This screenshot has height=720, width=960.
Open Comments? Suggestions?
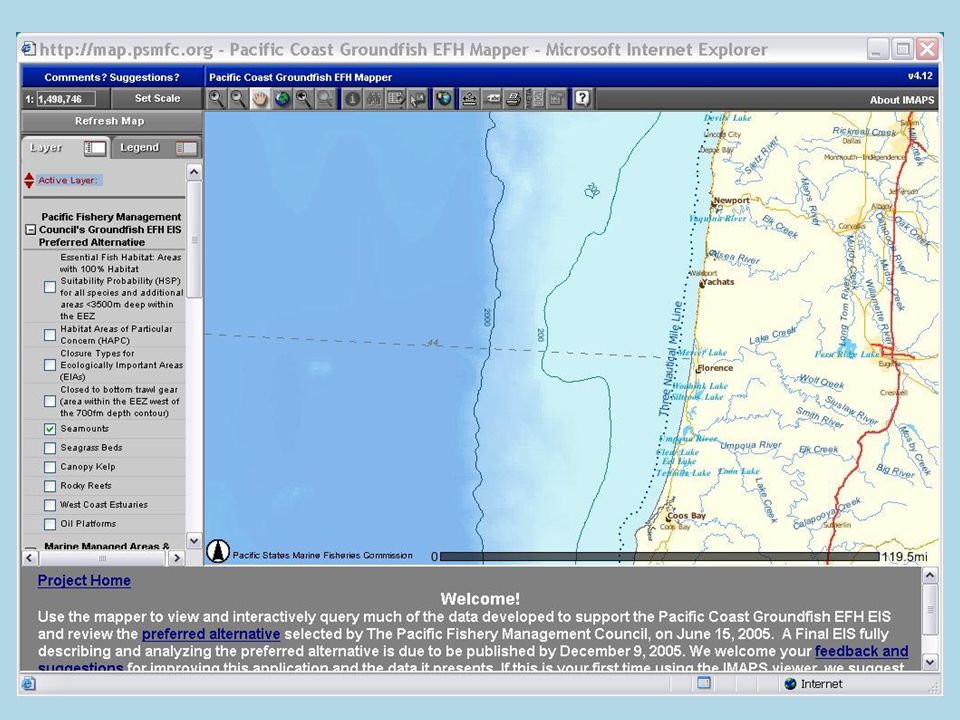point(112,77)
